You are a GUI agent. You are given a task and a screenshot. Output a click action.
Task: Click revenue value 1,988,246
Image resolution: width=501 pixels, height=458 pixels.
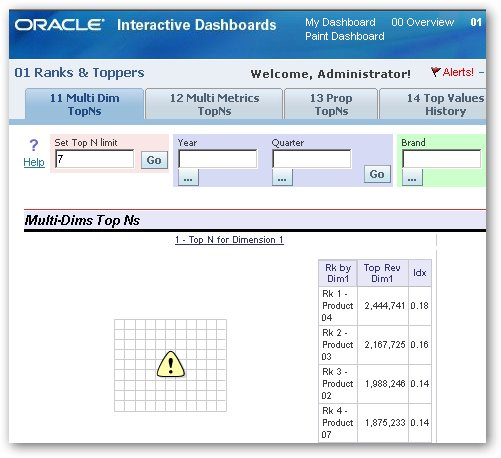385,384
